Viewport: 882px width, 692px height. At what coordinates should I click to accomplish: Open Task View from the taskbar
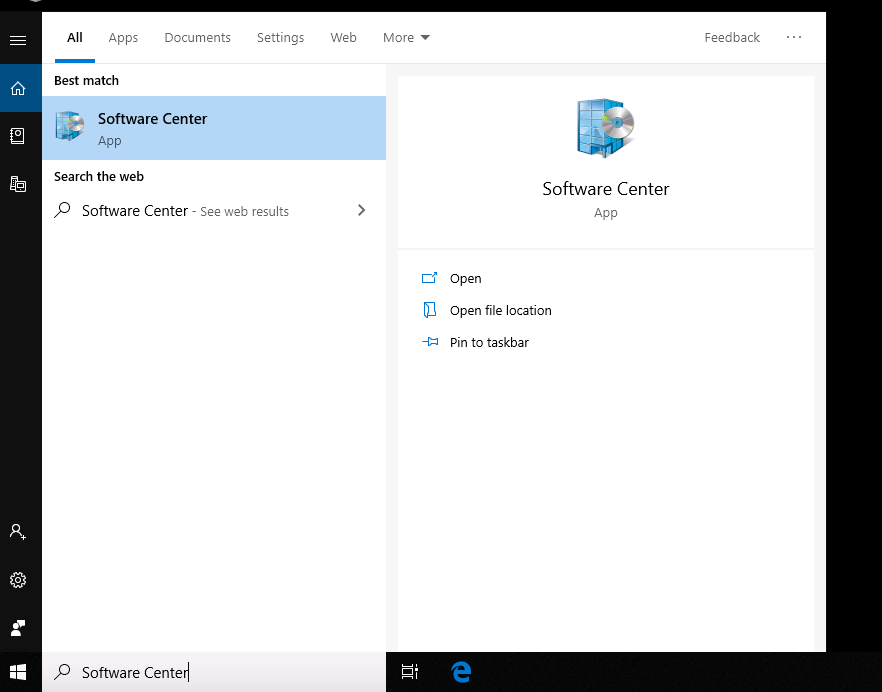tap(410, 672)
